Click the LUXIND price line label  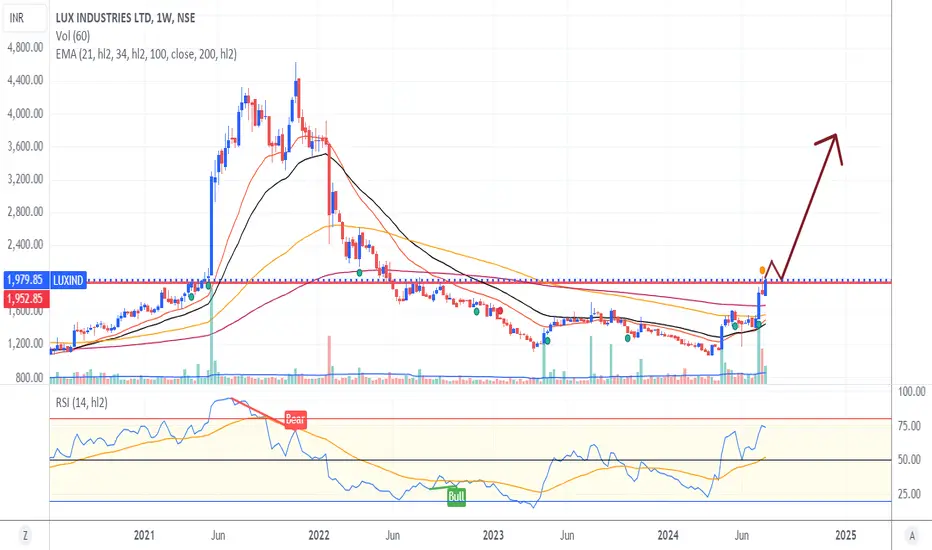[68, 280]
